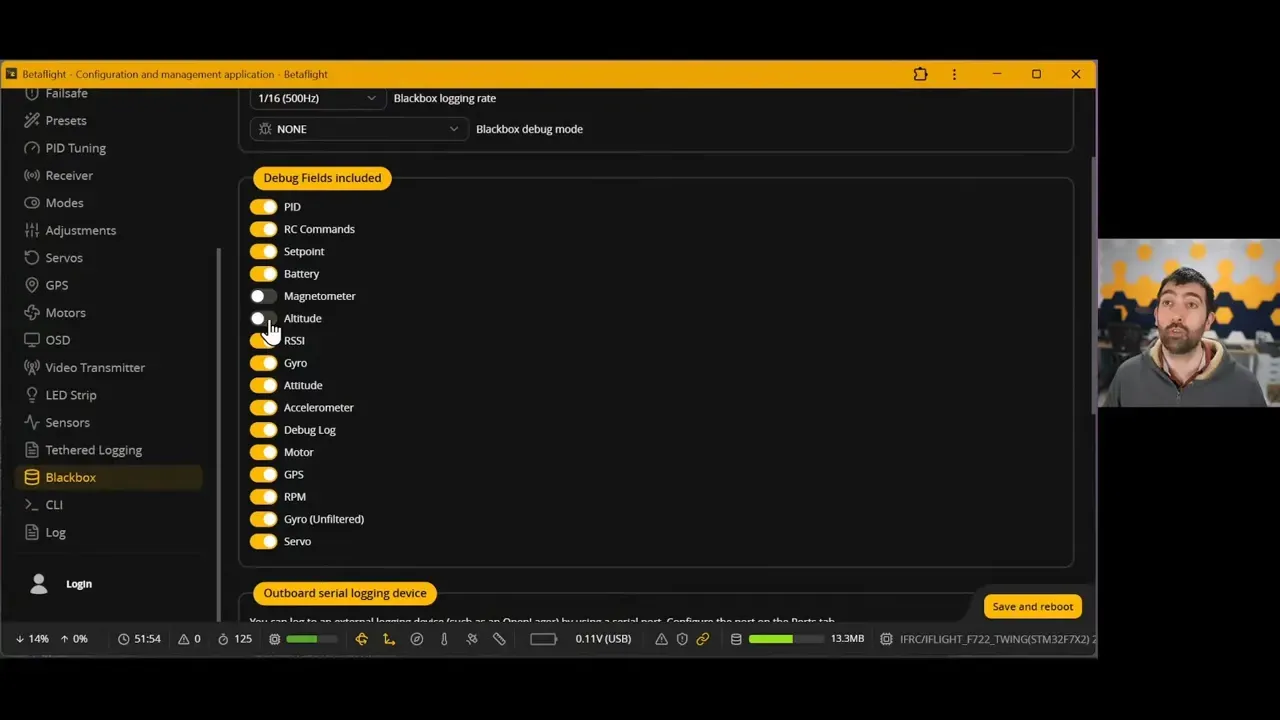Click the Outboard serial logging device header
This screenshot has width=1280, height=720.
tap(345, 594)
